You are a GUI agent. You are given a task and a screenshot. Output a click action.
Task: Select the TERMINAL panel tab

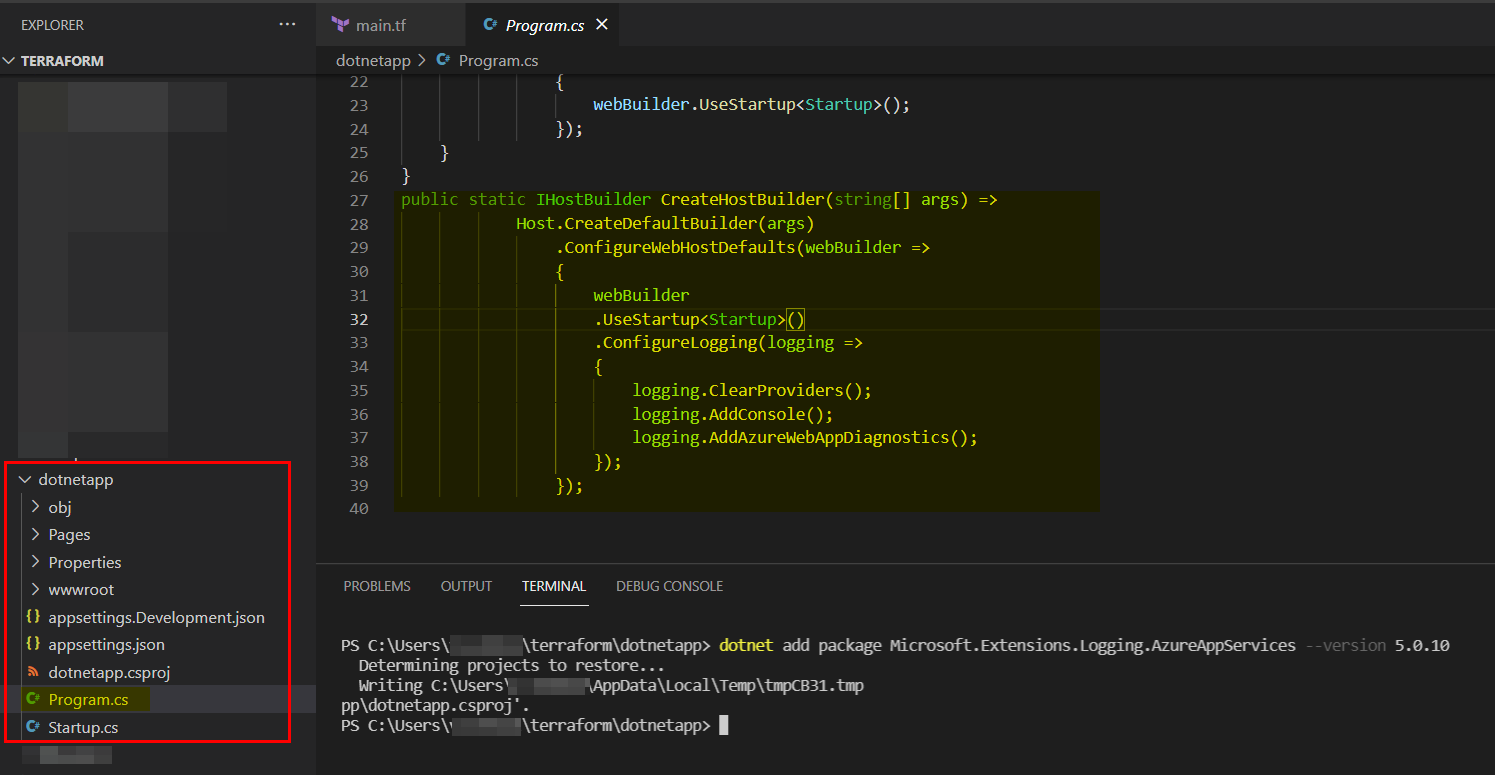(x=554, y=586)
